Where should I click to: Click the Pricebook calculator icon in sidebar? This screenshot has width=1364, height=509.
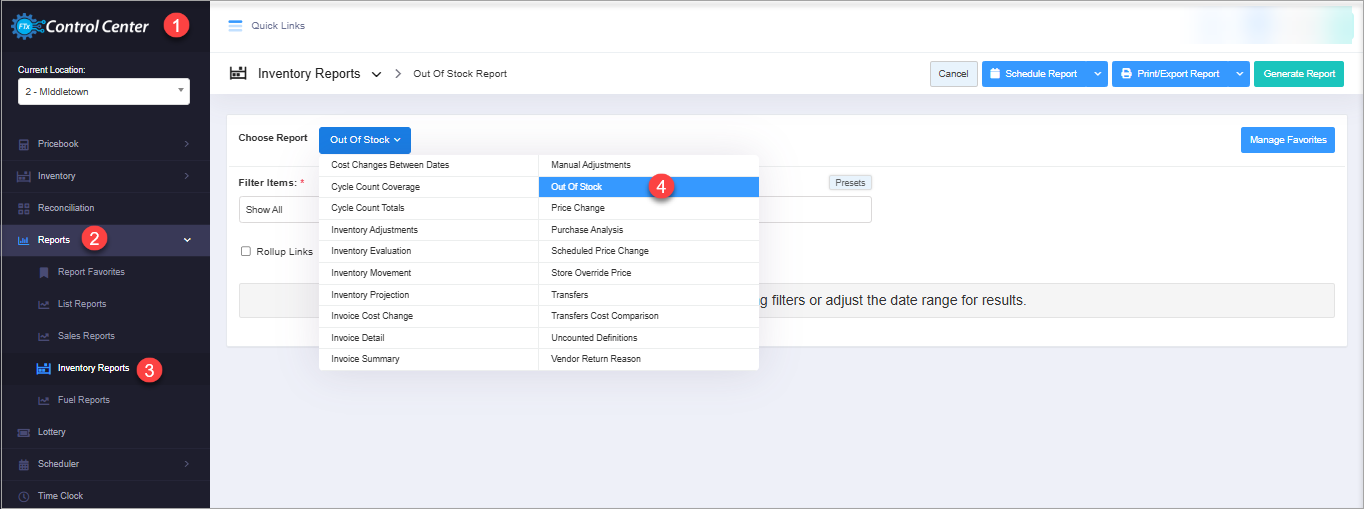point(24,144)
